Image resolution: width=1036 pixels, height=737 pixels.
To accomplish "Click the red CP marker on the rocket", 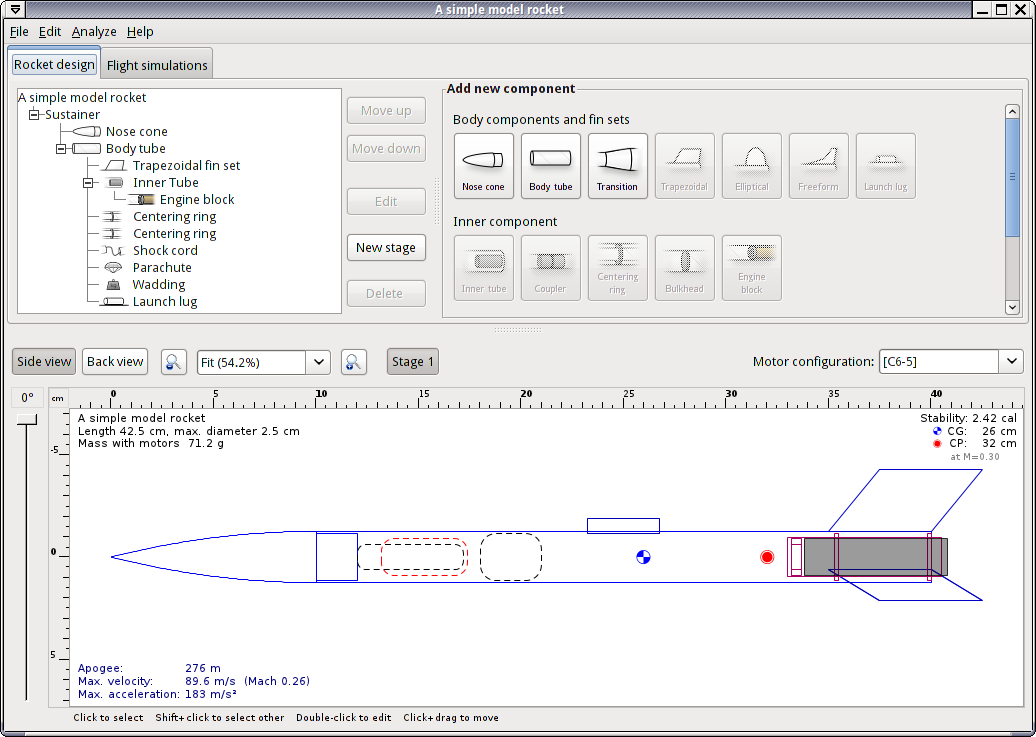I will coord(767,556).
